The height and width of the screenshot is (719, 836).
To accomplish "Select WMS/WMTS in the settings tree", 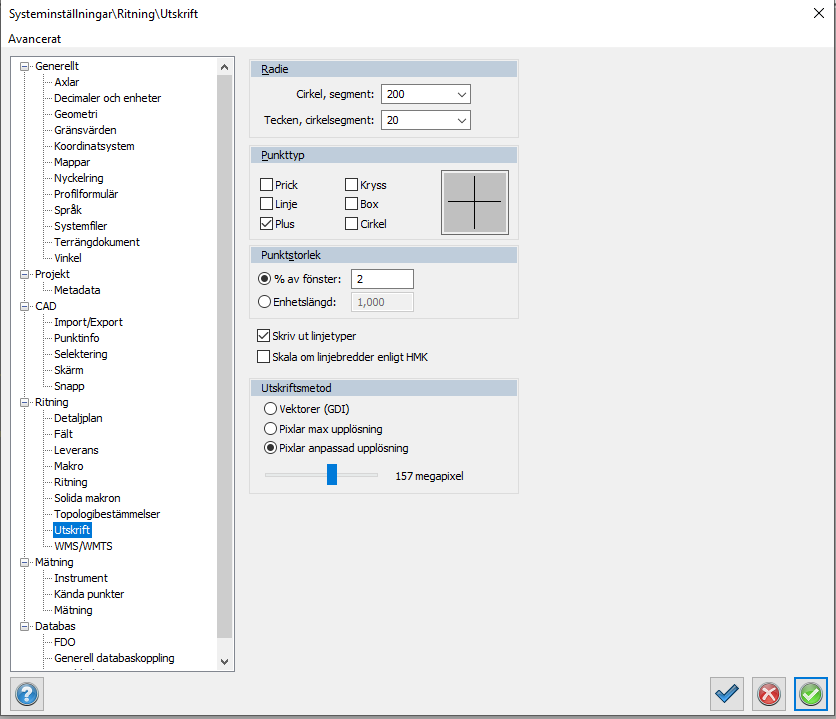I will [83, 546].
